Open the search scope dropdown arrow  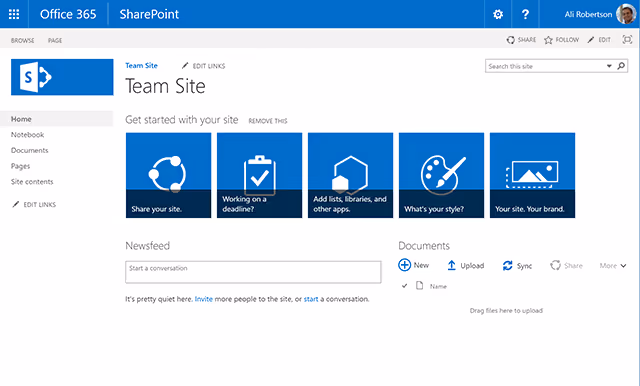[x=609, y=66]
